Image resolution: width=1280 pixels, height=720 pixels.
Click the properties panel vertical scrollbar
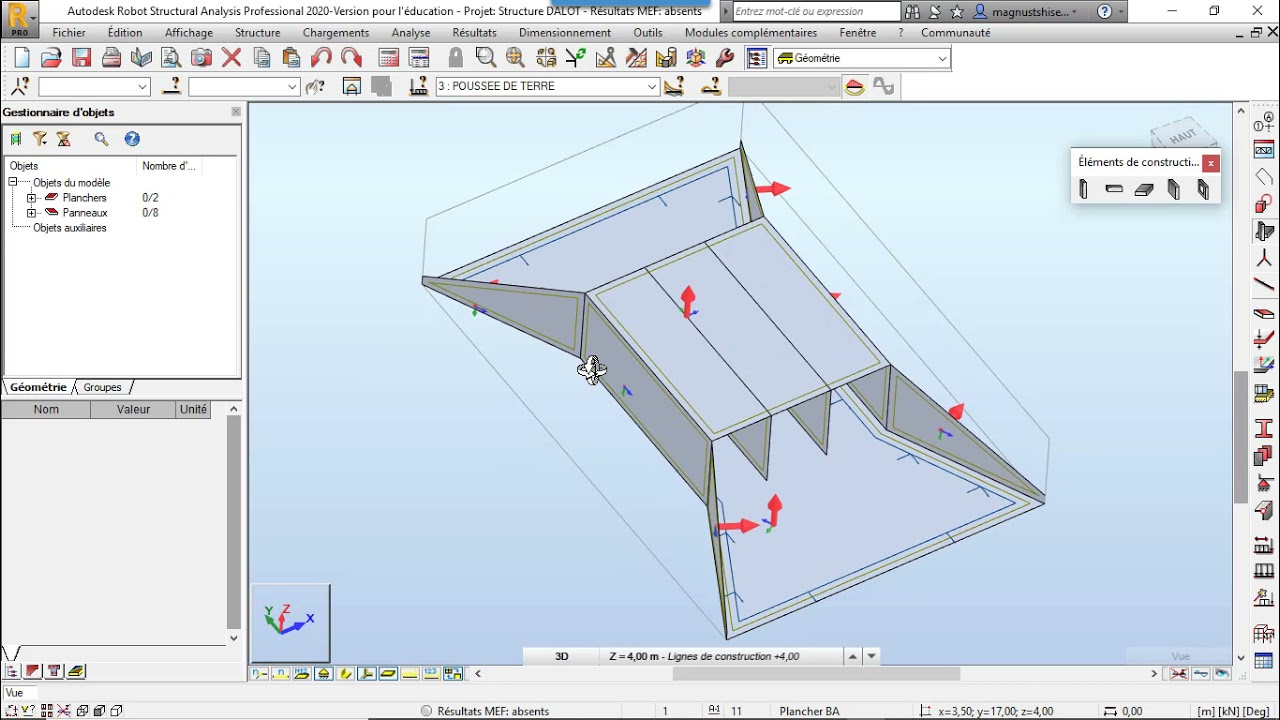[x=234, y=522]
